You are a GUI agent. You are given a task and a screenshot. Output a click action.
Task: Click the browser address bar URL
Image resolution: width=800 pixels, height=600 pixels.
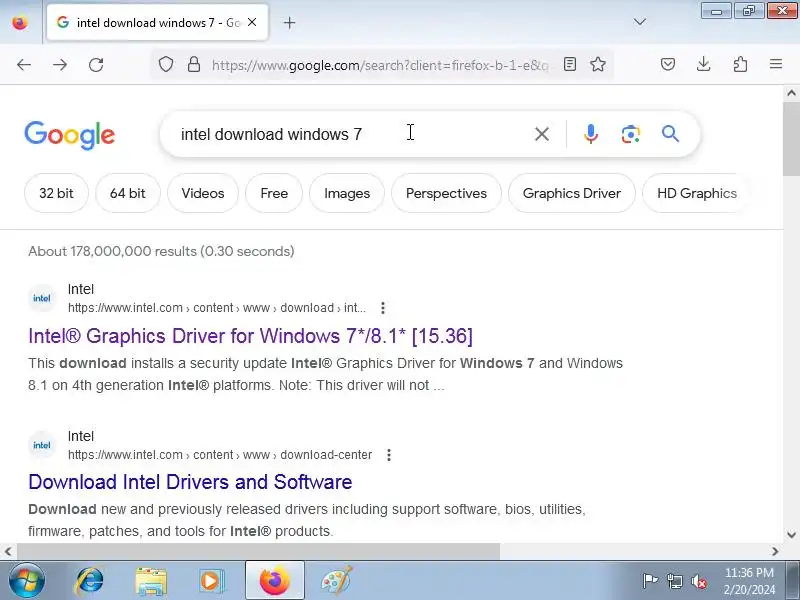pos(380,65)
